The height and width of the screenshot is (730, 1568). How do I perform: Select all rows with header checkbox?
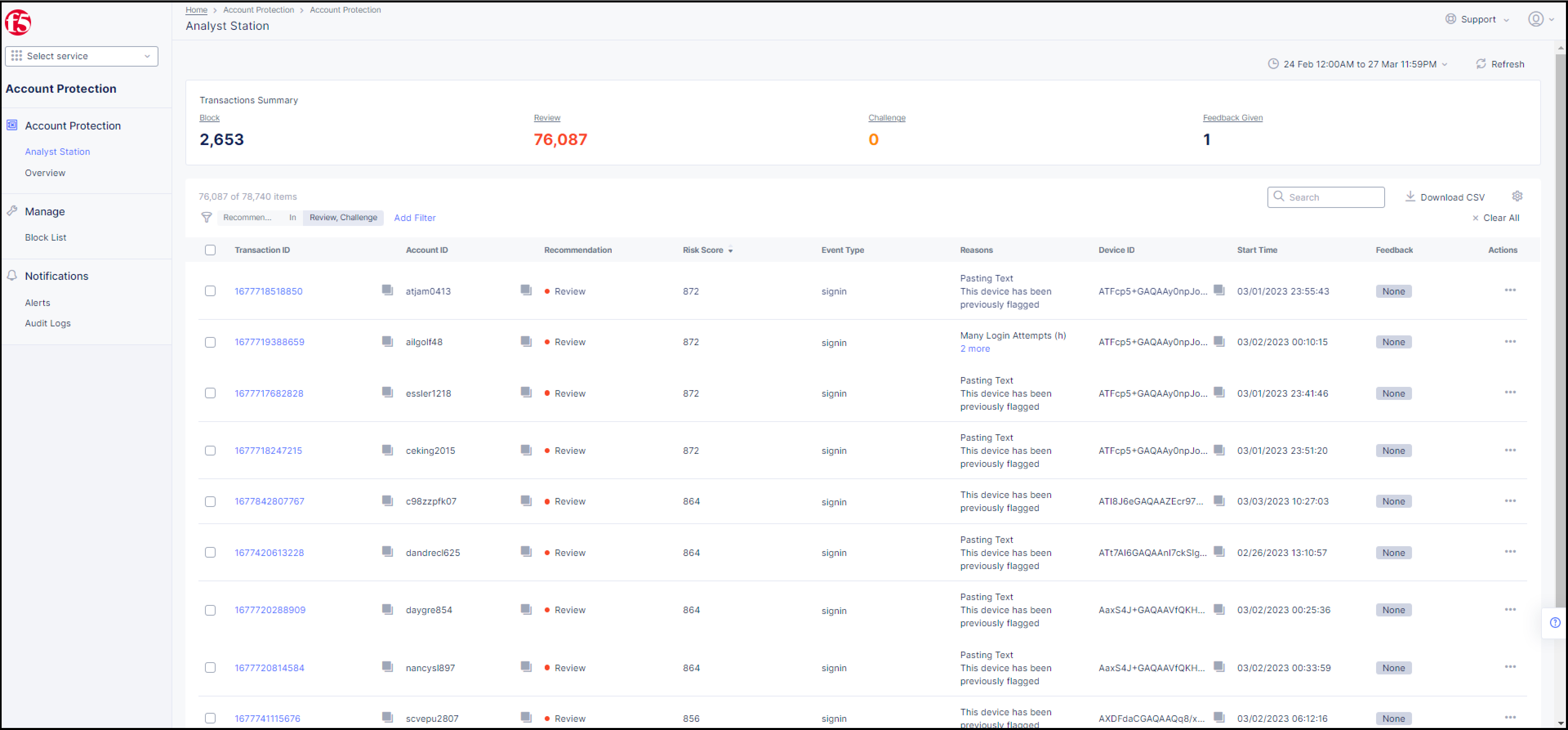pyautogui.click(x=210, y=250)
